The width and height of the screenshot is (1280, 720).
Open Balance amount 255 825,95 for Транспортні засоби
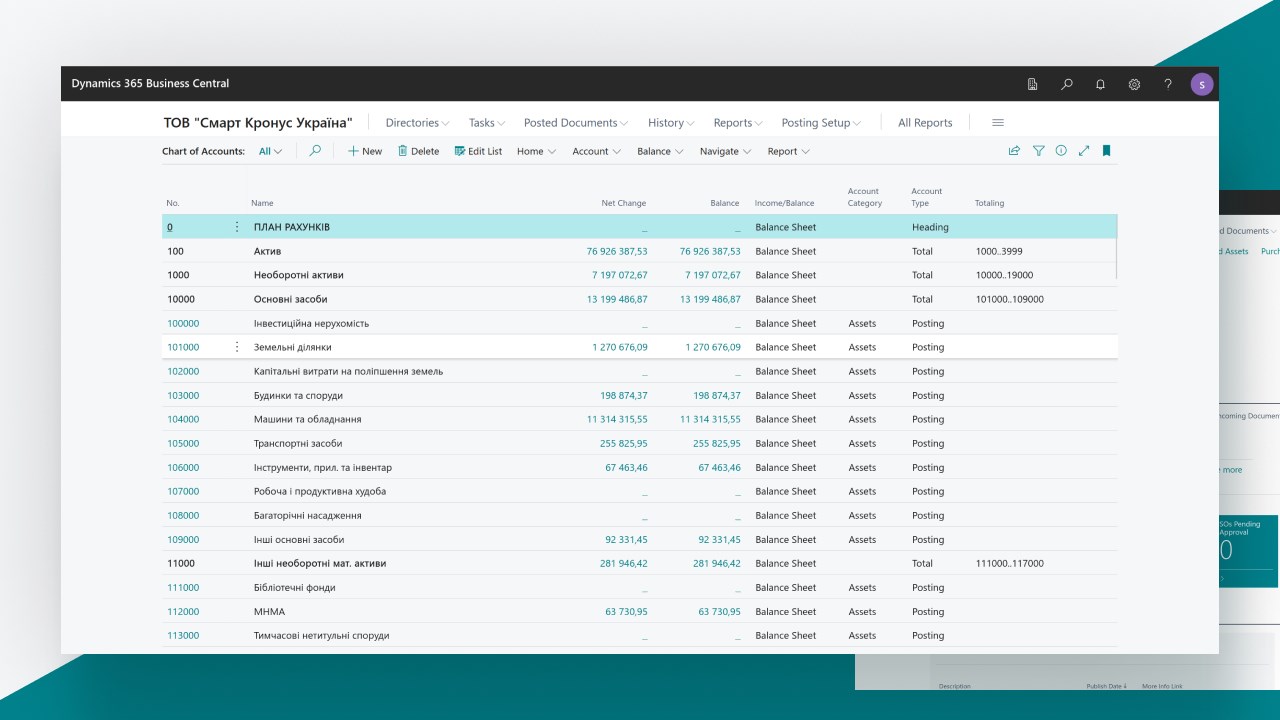click(x=717, y=443)
